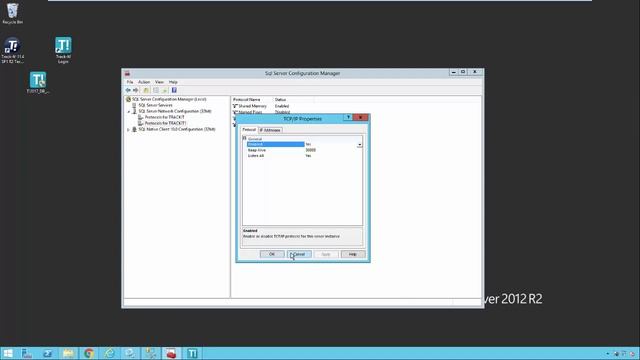Viewport: 640px width, 360px height.
Task: Click the Back arrow toolbar icon
Action: [128, 90]
